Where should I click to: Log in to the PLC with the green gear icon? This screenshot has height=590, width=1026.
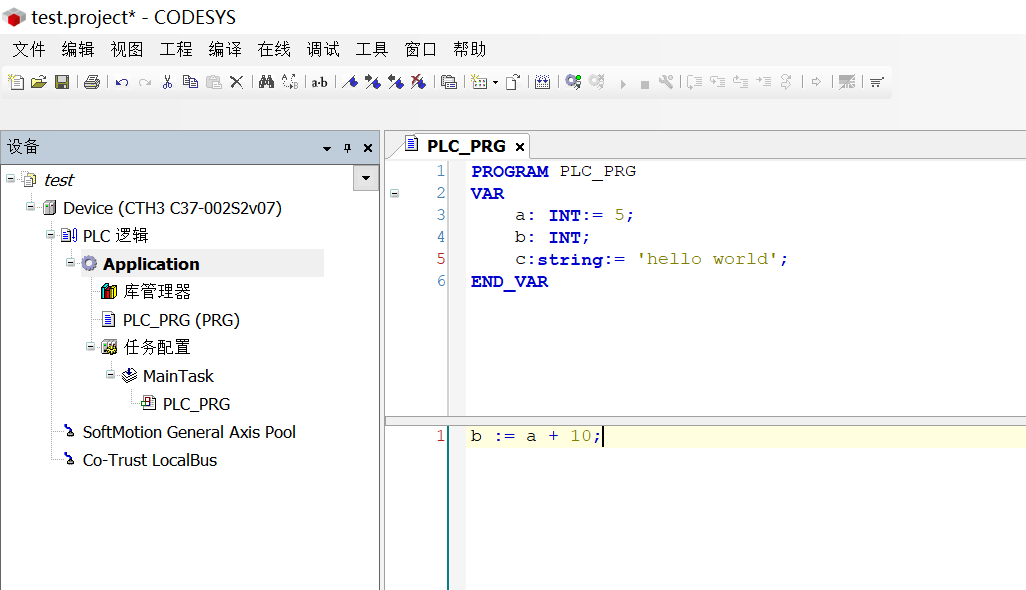[x=572, y=81]
